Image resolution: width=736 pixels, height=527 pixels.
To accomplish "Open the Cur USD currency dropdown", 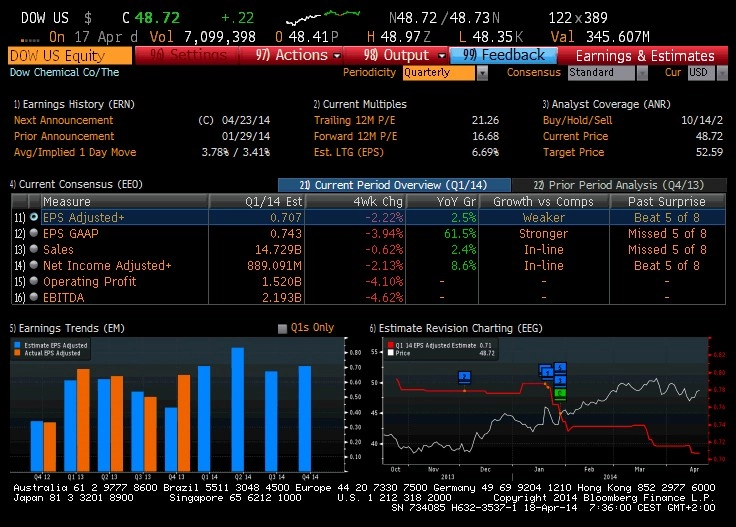I will point(708,73).
